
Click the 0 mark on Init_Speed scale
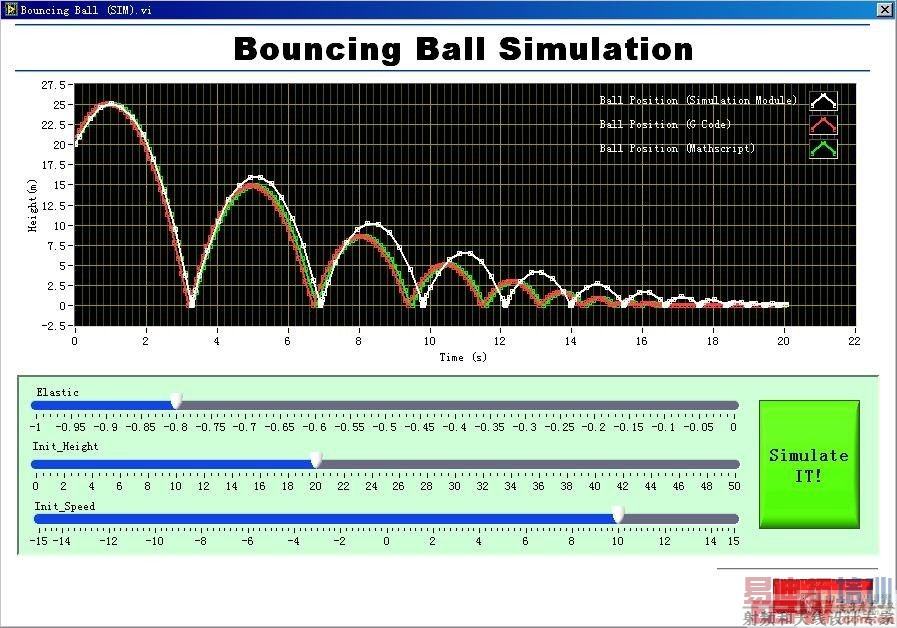coord(386,541)
